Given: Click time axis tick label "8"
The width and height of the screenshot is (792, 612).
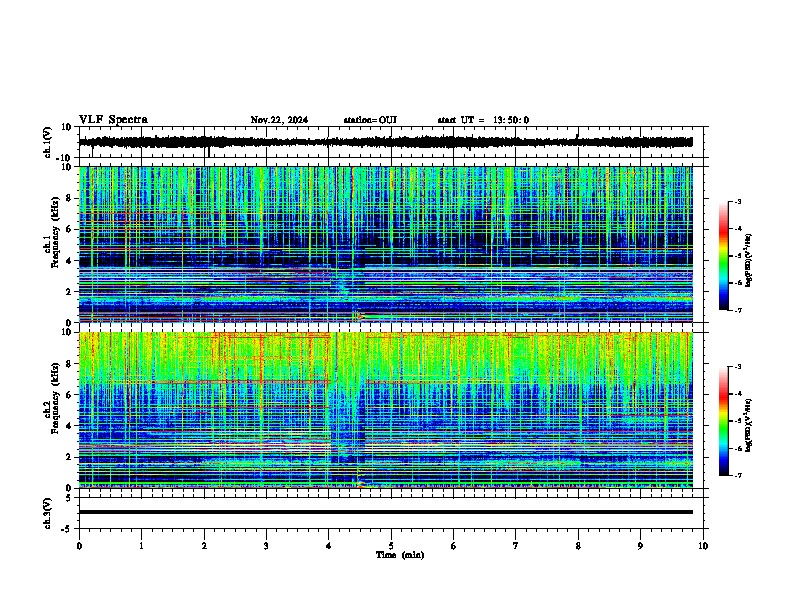Looking at the screenshot, I should pyautogui.click(x=578, y=546).
